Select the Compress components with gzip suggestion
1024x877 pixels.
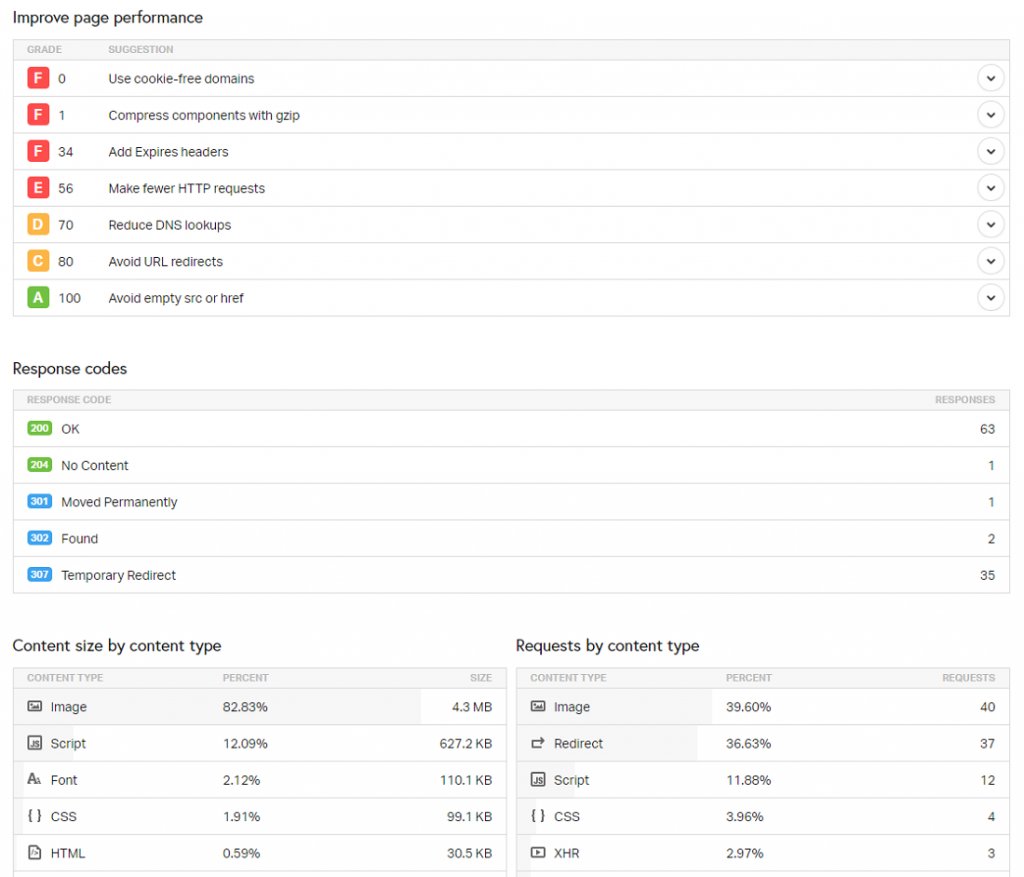pos(204,114)
